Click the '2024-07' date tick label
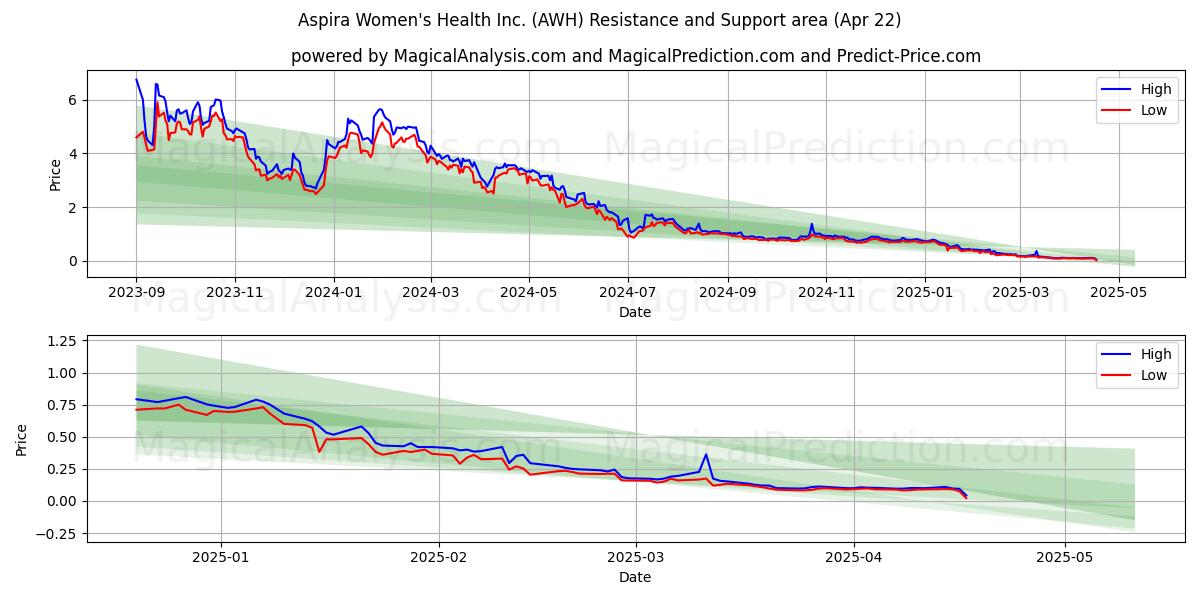The height and width of the screenshot is (600, 1200). point(627,293)
